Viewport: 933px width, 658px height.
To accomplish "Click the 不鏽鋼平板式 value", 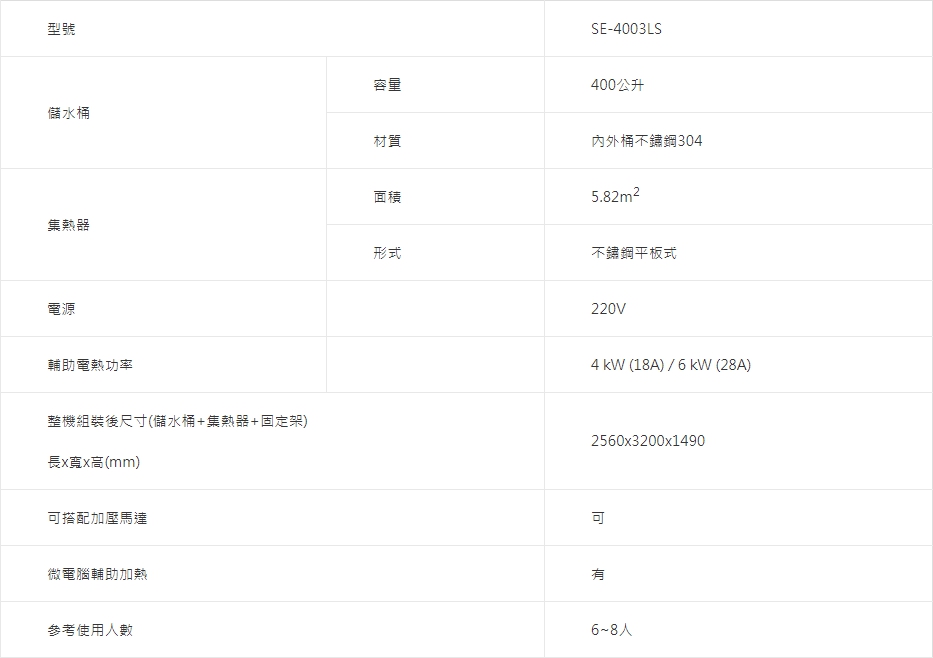I will [x=634, y=253].
